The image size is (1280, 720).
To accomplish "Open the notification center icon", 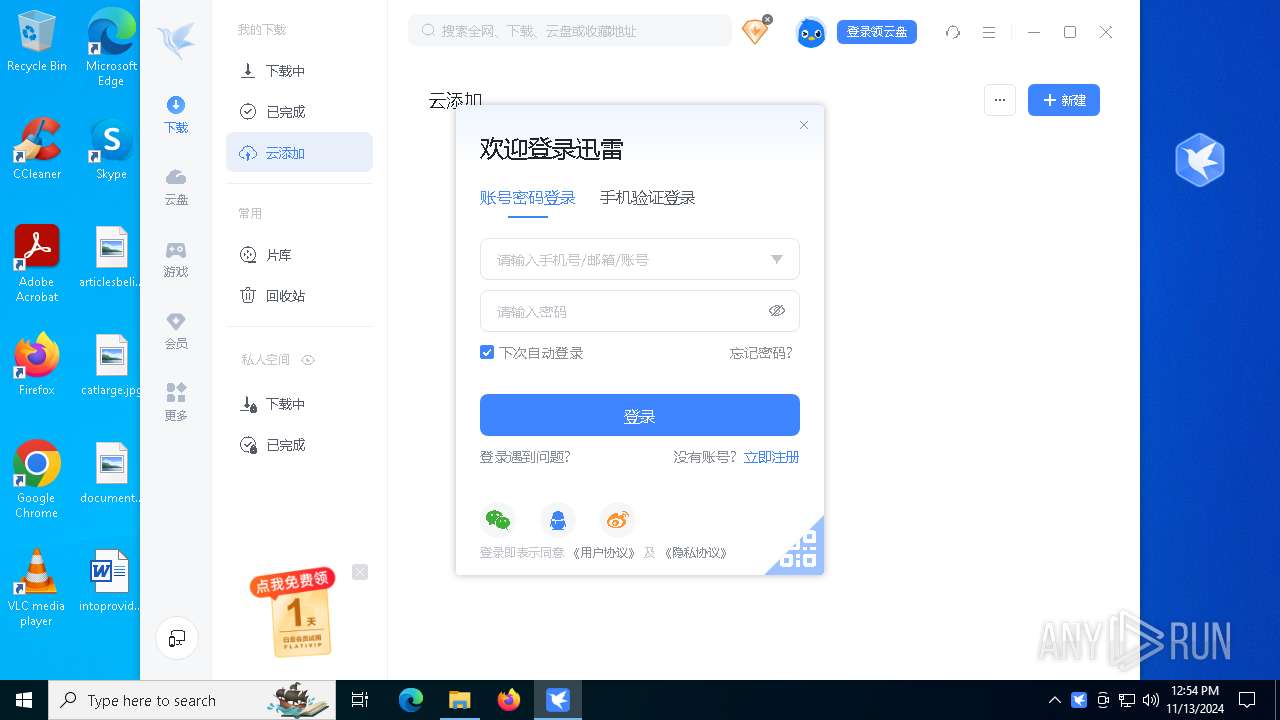I will [x=1247, y=700].
